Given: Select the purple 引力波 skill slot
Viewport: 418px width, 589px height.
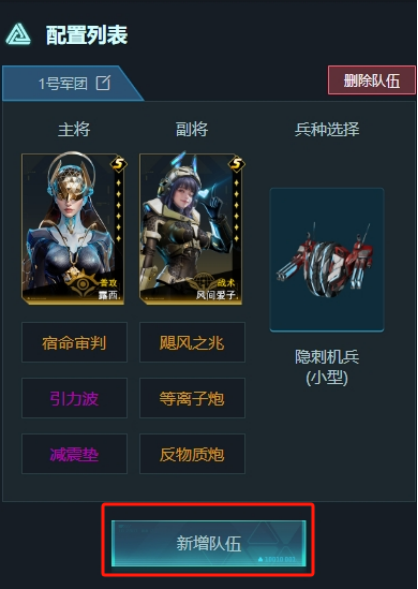Looking at the screenshot, I should (74, 398).
